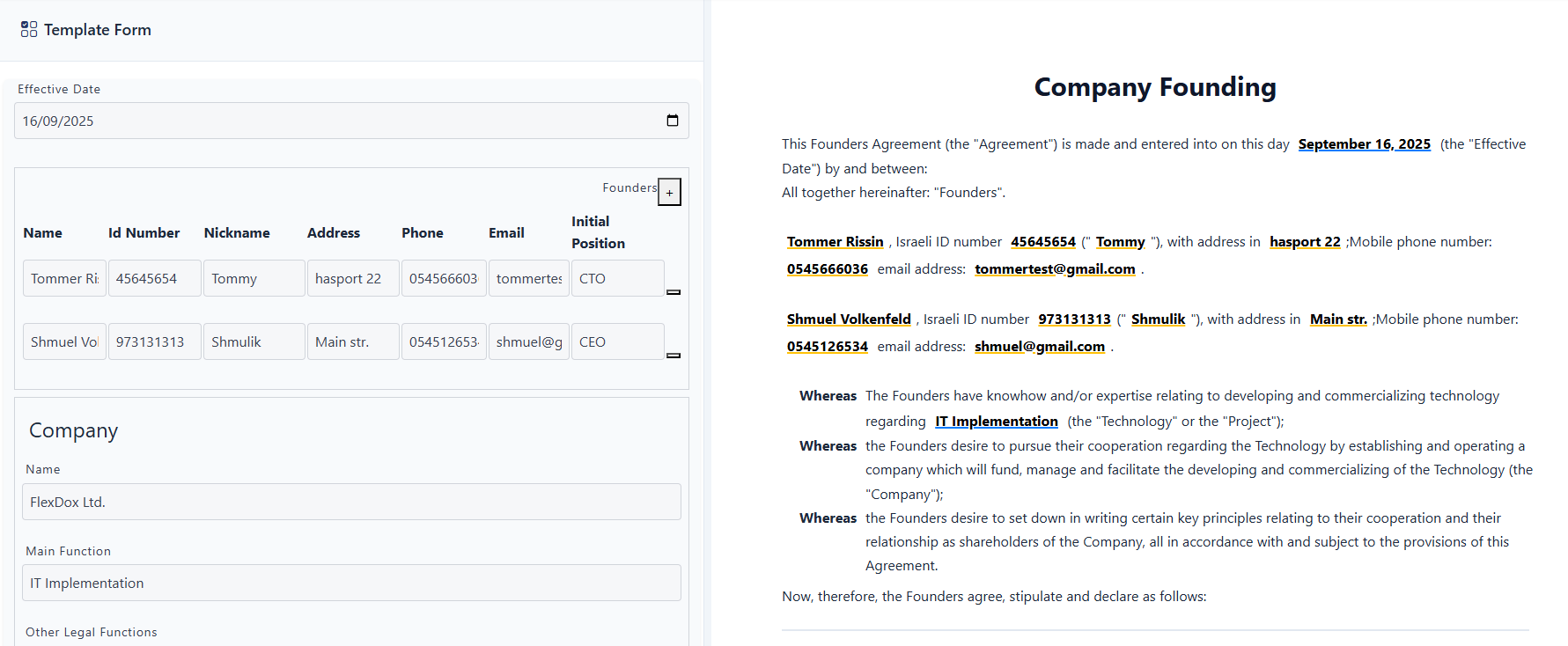Click Shmuel Volkenfeld name in the agreement

849,319
